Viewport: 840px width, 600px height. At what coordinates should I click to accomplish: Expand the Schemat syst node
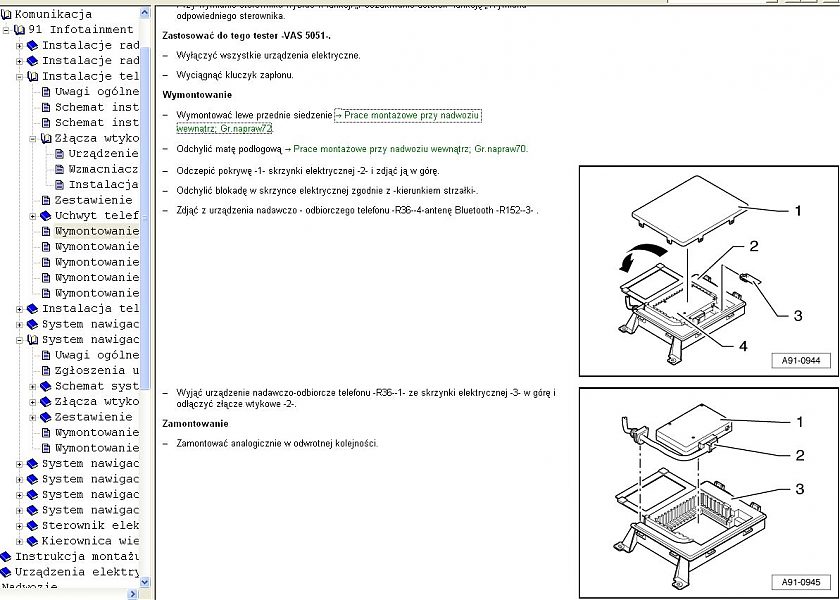coord(33,387)
